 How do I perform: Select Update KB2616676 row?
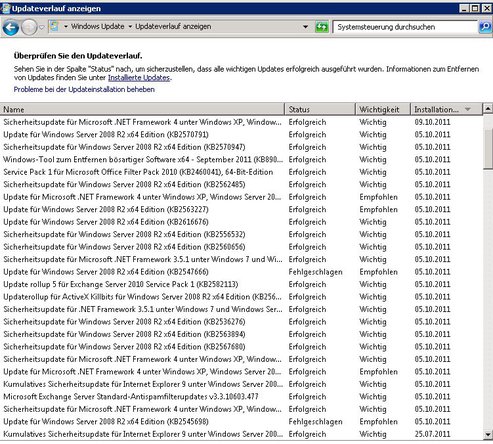[x=241, y=222]
